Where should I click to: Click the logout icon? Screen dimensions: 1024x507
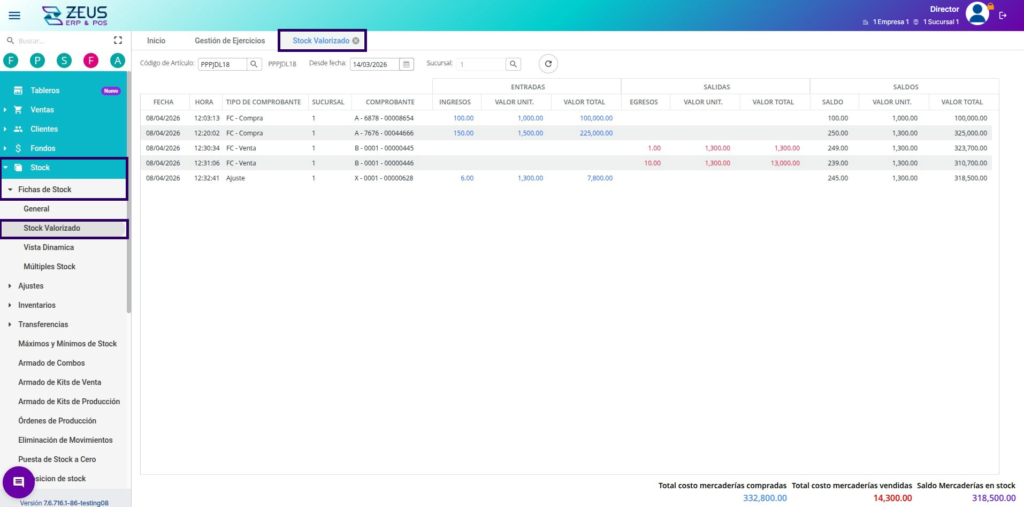[1003, 15]
